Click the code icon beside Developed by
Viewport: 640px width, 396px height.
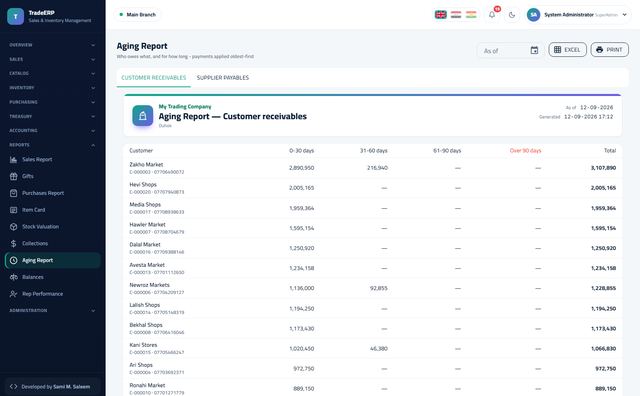point(13,386)
